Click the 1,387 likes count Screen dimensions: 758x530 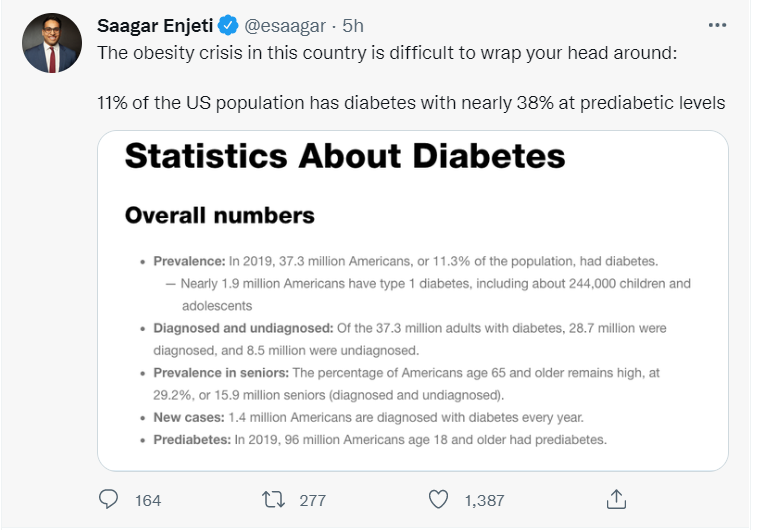coord(484,500)
